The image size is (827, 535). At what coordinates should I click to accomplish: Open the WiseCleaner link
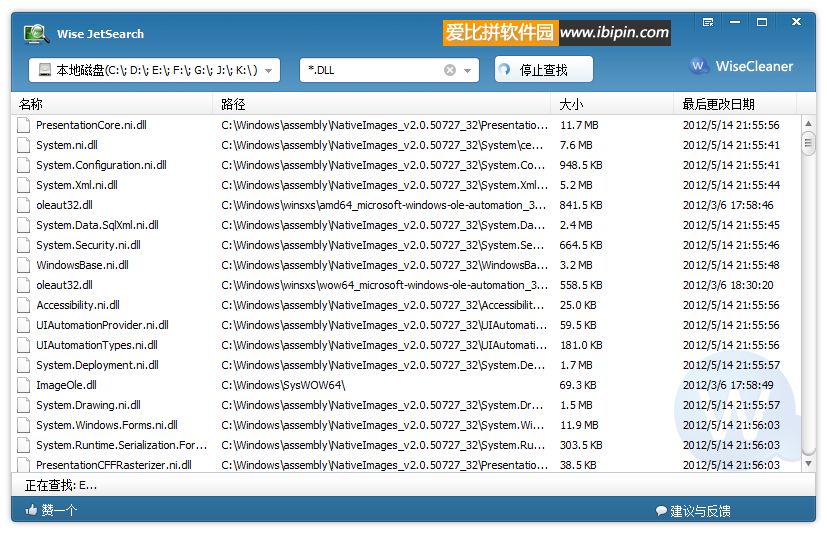click(742, 66)
